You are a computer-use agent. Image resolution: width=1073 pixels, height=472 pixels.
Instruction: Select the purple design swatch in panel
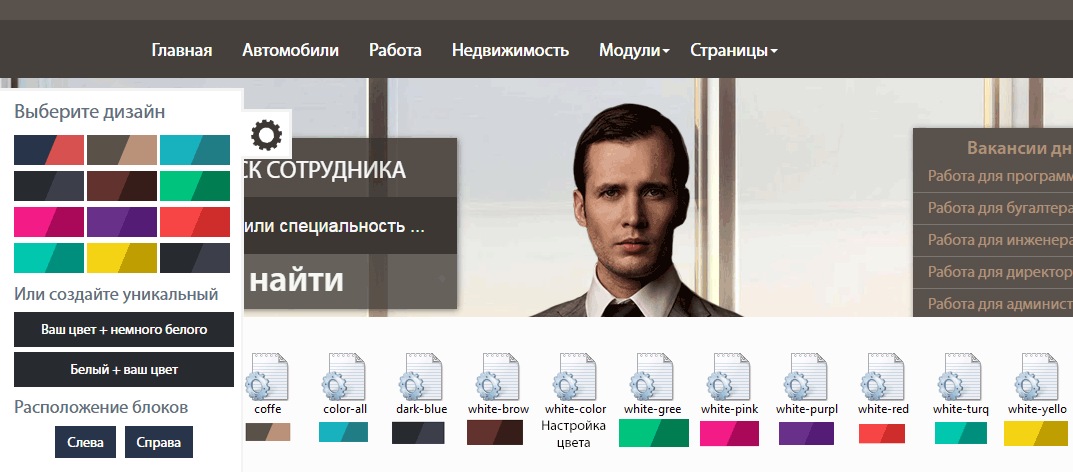coord(122,222)
